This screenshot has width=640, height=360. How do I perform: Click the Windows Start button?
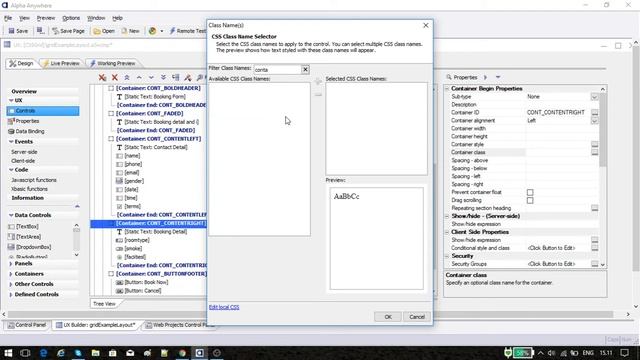click(8, 353)
